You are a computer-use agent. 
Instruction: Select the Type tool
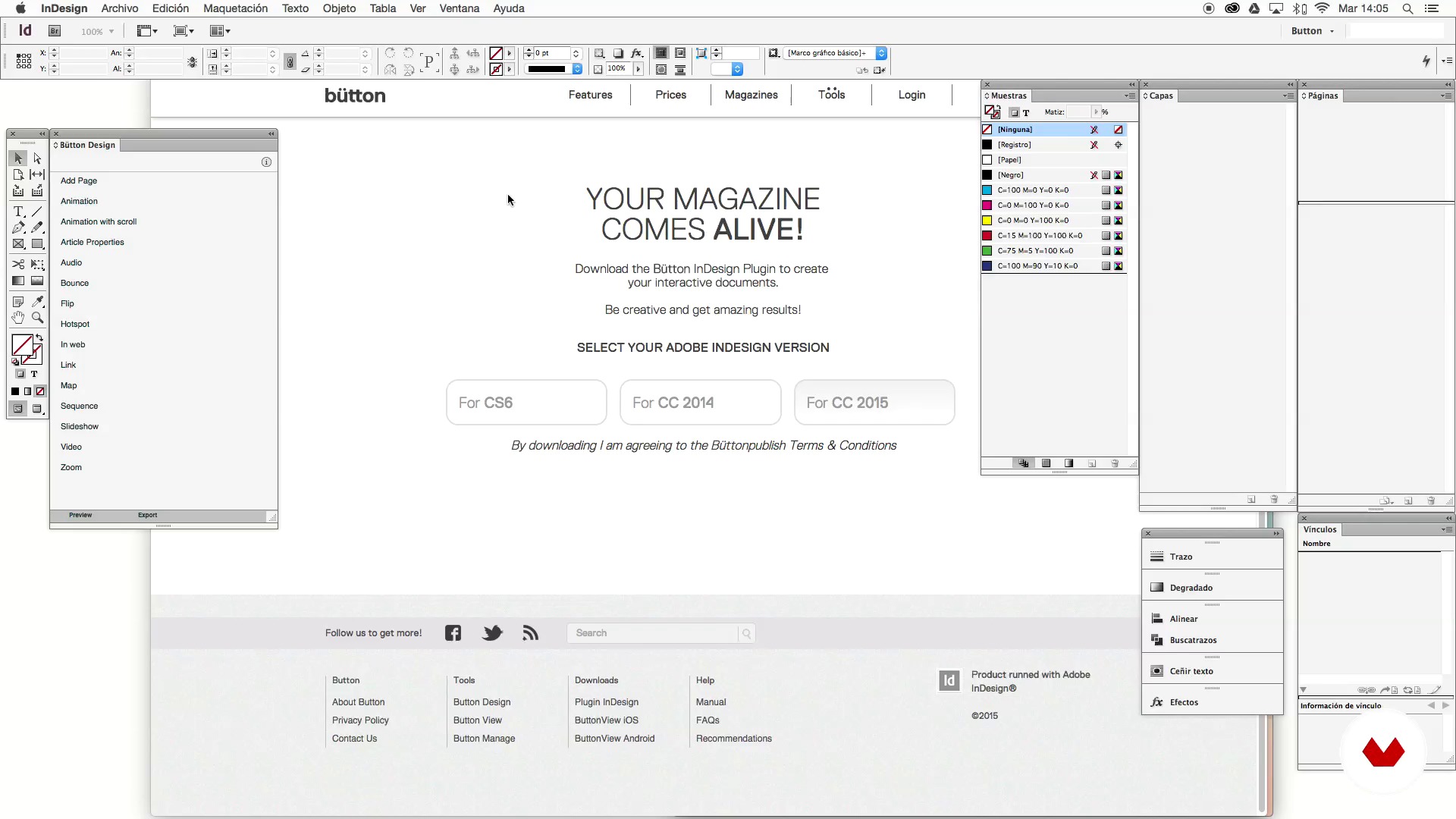18,212
